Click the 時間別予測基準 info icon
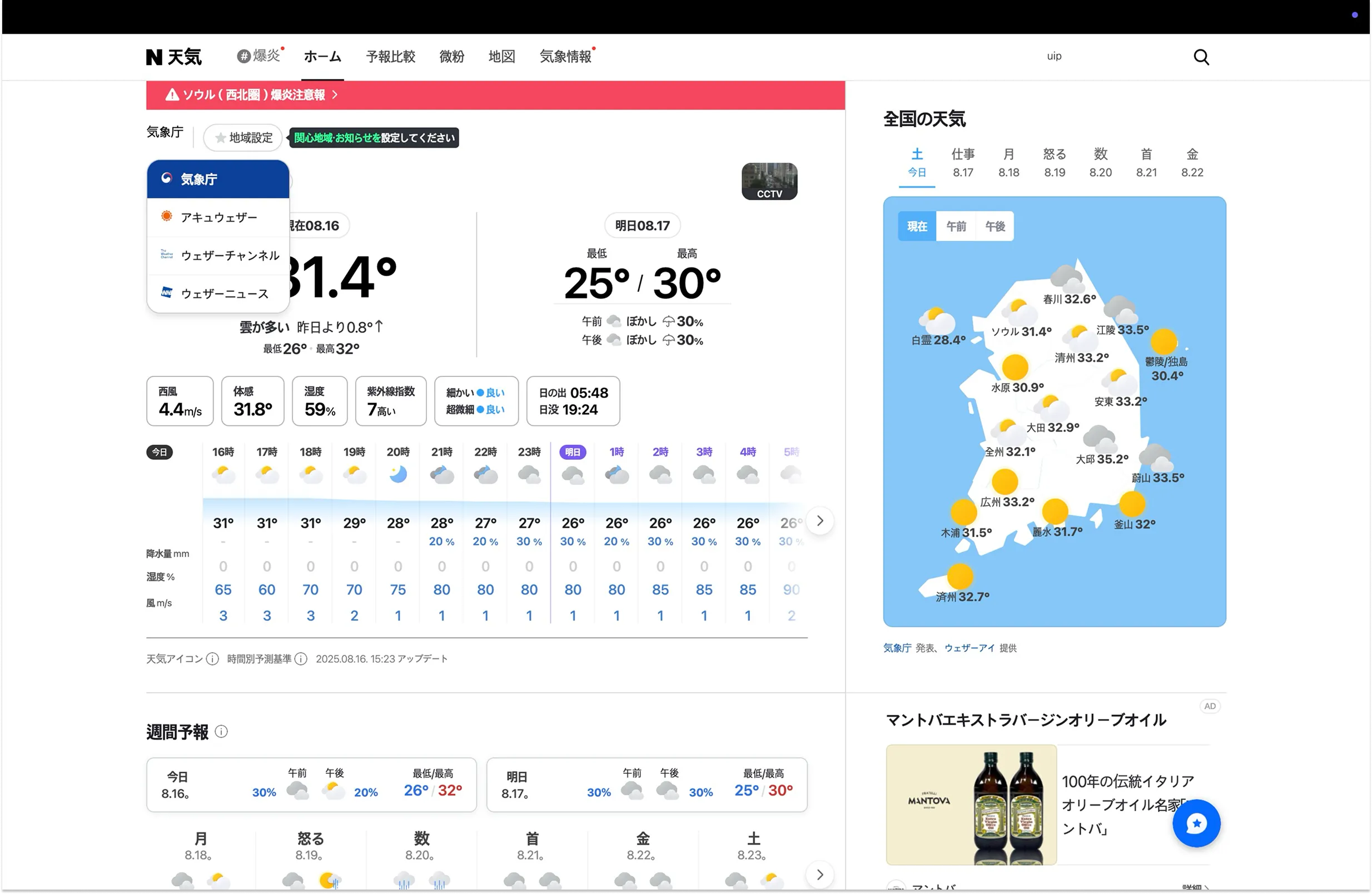 click(301, 659)
